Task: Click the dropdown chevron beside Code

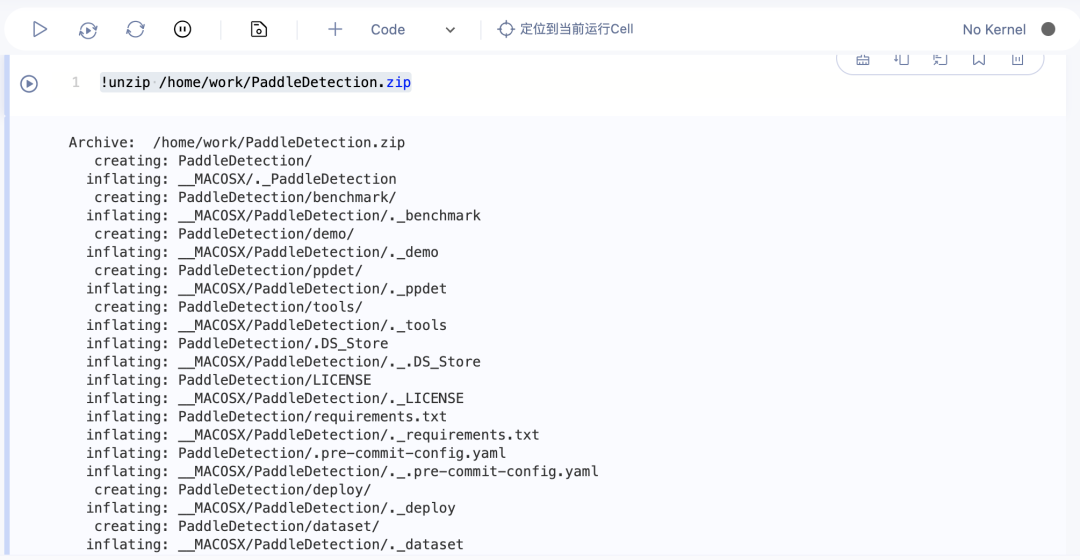Action: [450, 30]
